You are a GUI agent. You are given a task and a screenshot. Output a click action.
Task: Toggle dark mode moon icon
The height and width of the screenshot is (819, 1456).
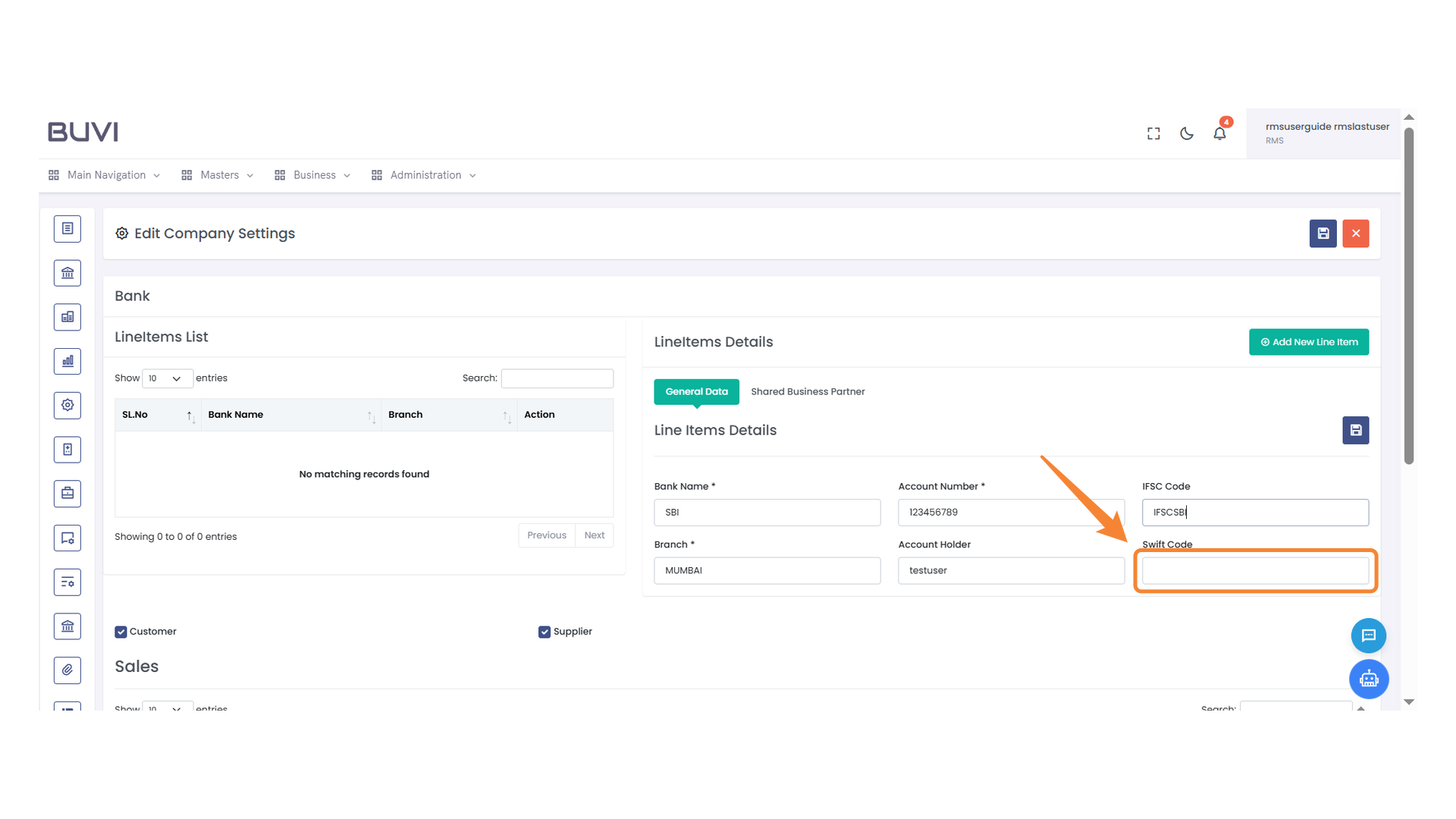1187,133
